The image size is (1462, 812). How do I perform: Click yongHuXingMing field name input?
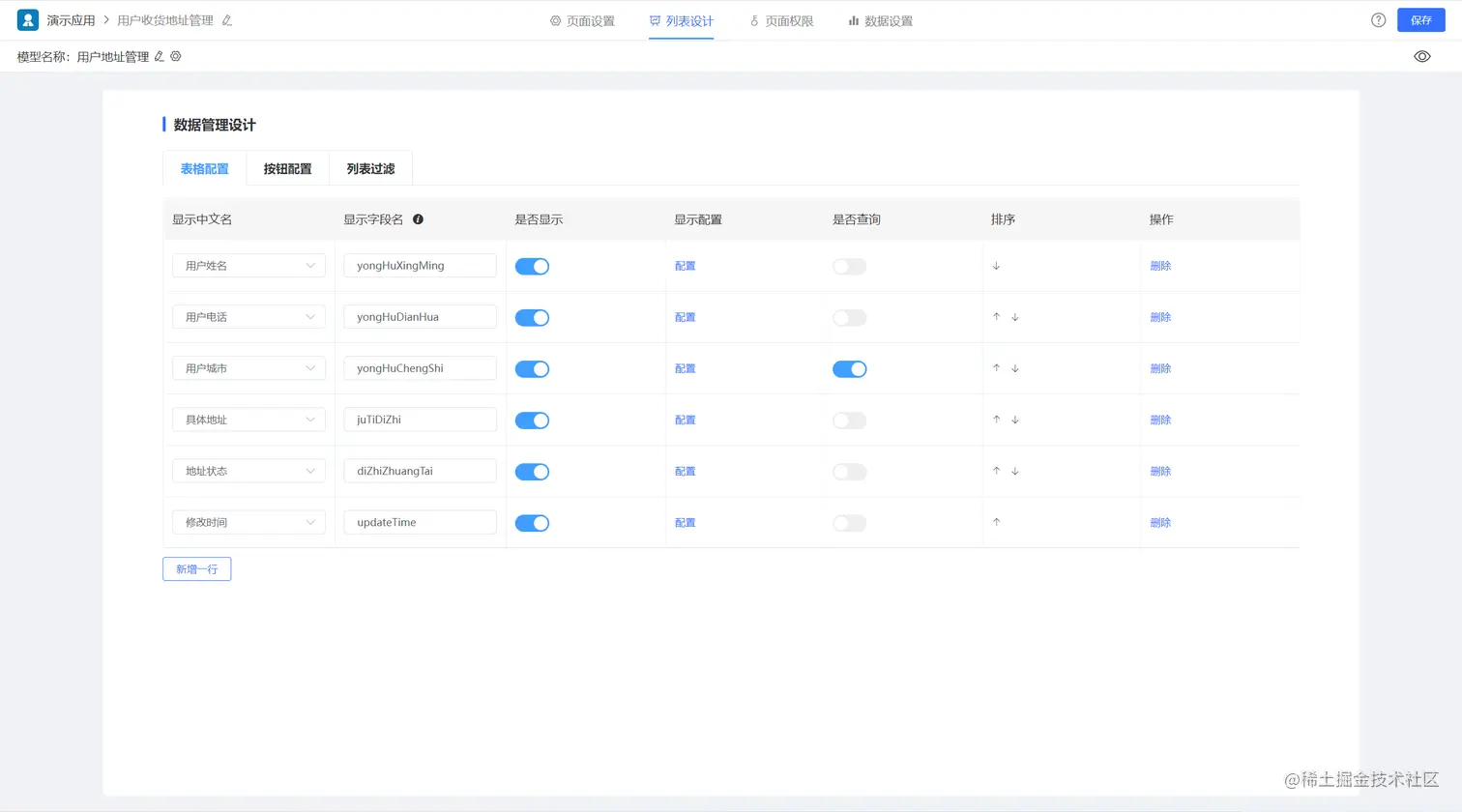[x=420, y=266]
